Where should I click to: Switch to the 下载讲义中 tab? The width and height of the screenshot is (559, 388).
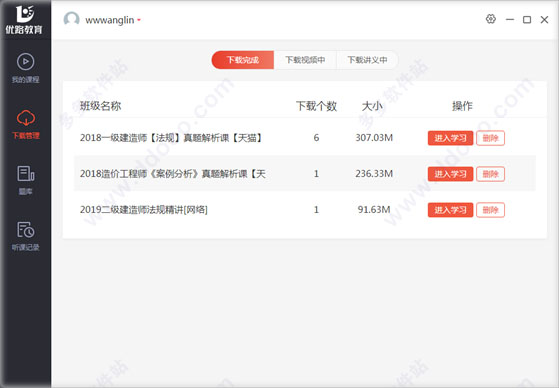point(367,60)
